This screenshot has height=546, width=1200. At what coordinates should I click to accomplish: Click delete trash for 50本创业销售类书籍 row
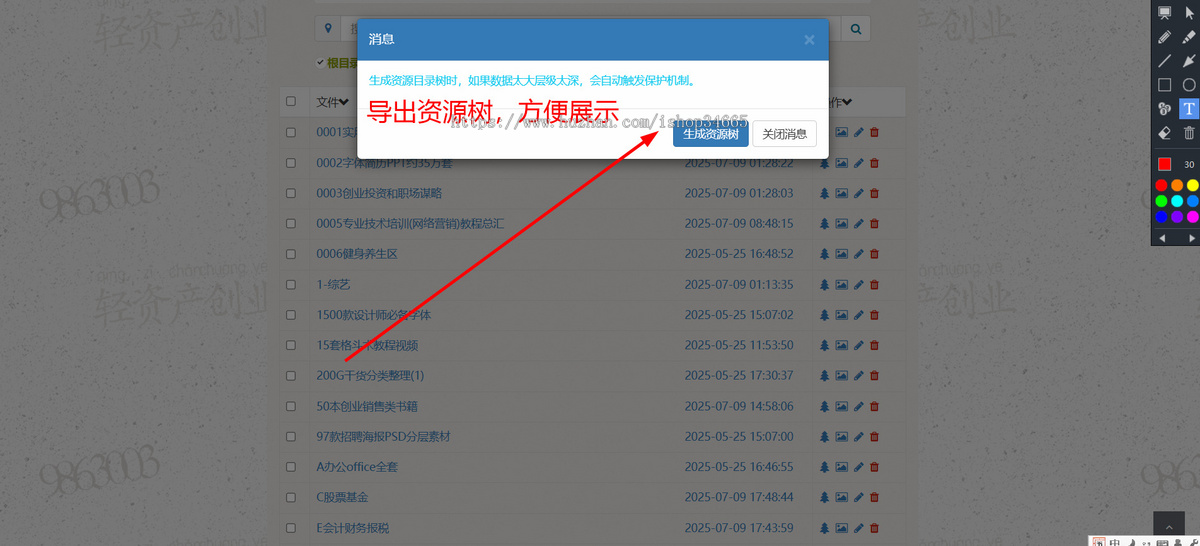click(x=874, y=406)
